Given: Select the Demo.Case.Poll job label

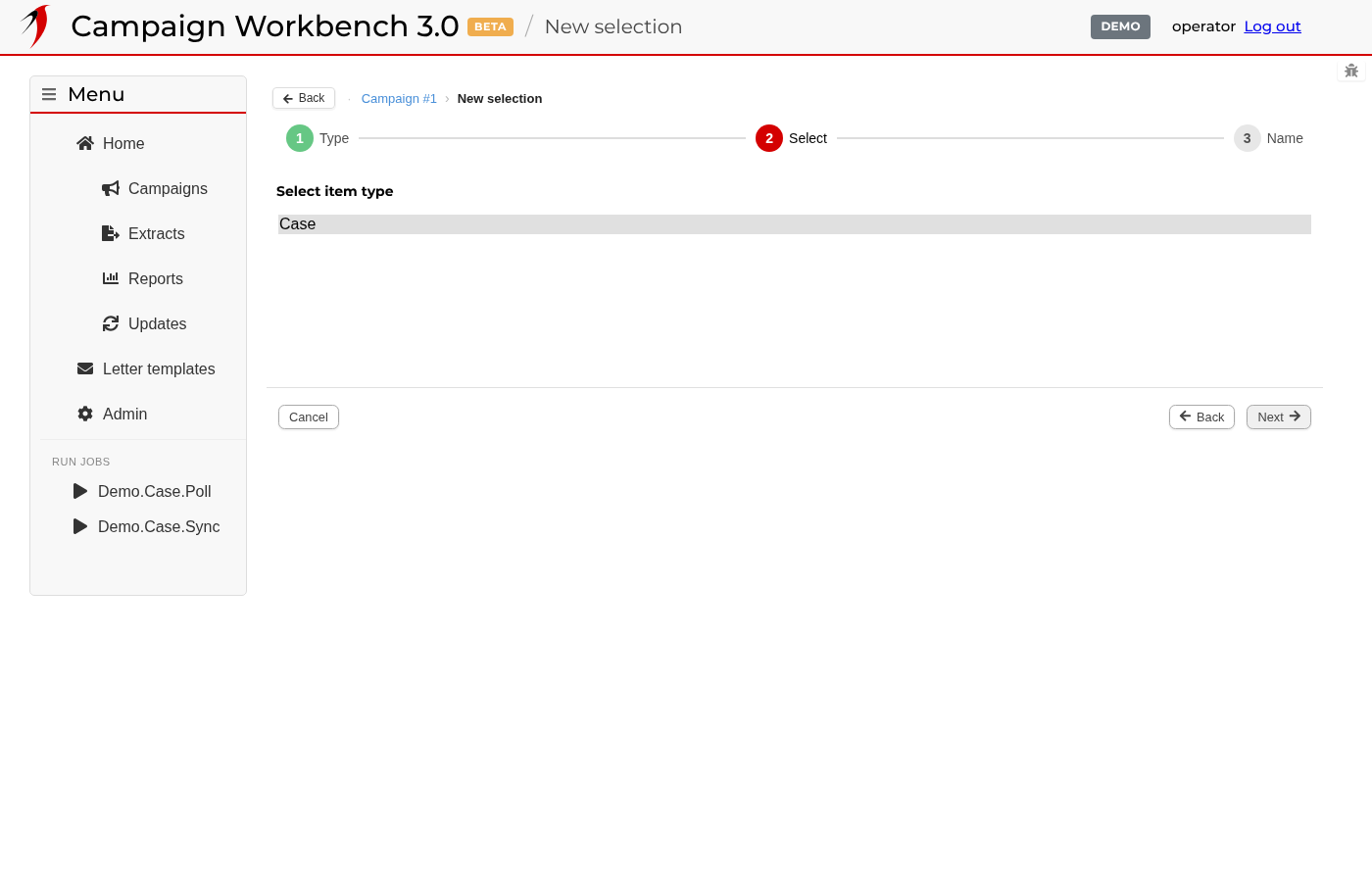Looking at the screenshot, I should tap(155, 491).
